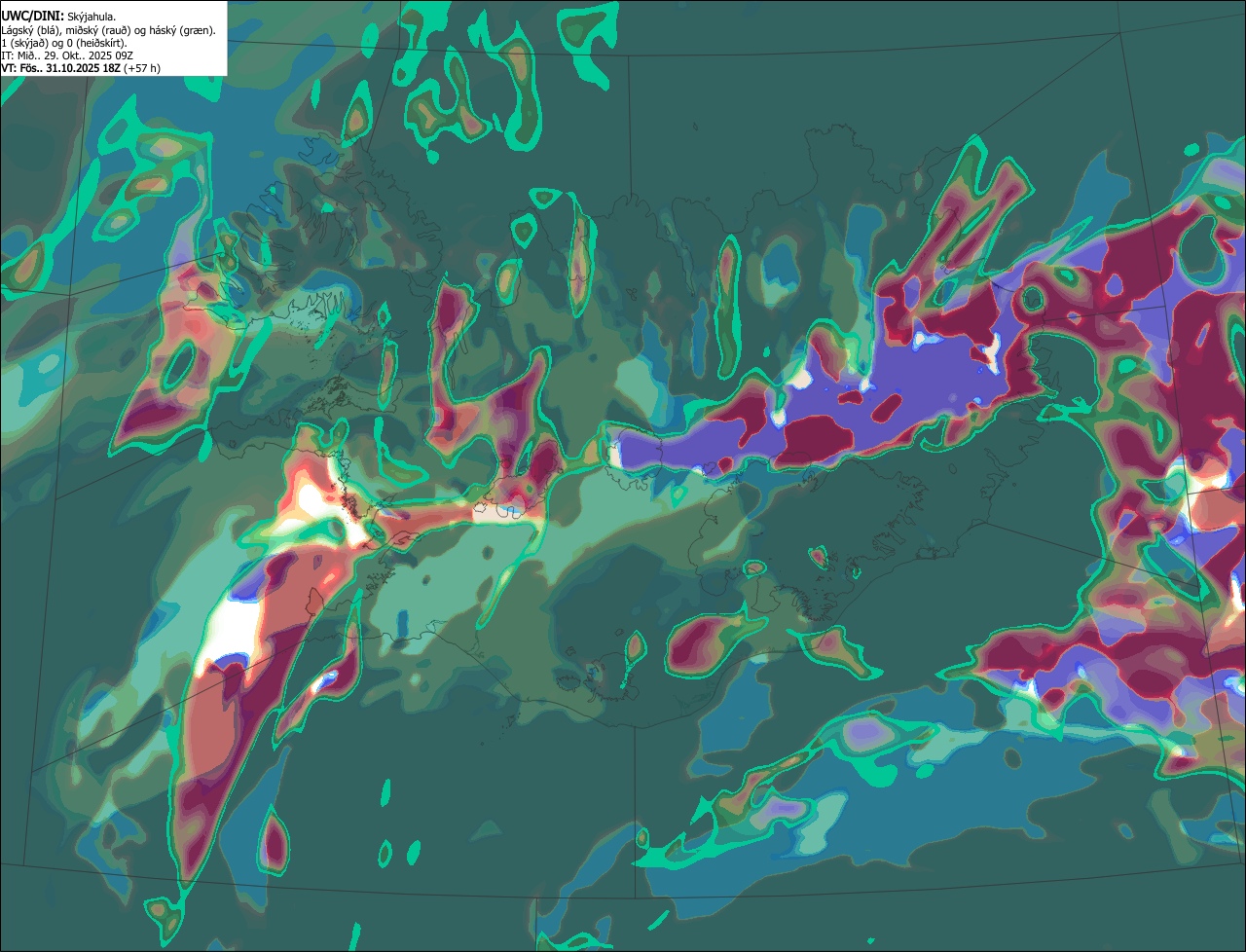The height and width of the screenshot is (952, 1246).
Task: Click the 'VT: Fös.. 31.10.2025 18Z' text
Action: pos(61,68)
